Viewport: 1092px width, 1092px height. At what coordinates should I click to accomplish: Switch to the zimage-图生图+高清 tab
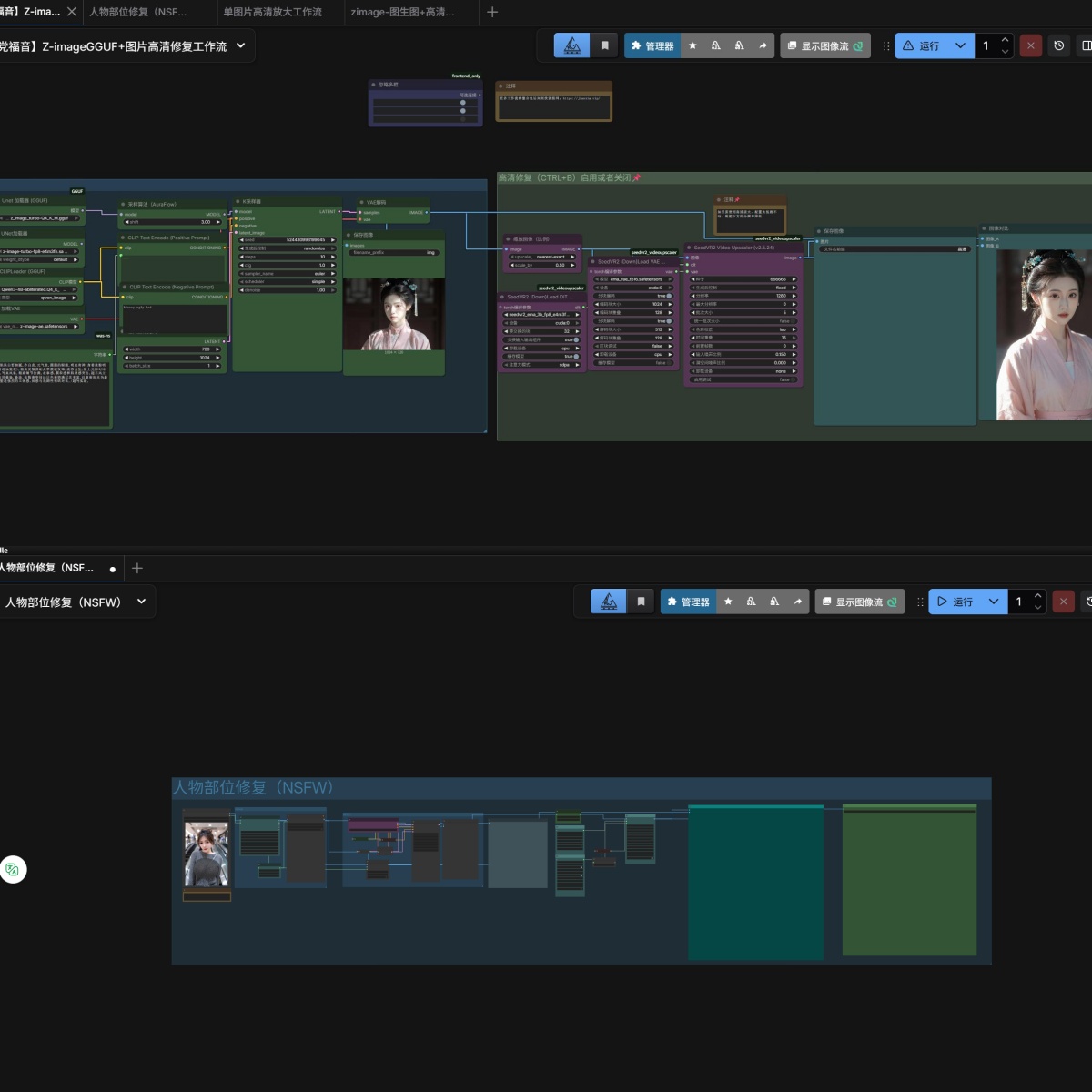[402, 12]
